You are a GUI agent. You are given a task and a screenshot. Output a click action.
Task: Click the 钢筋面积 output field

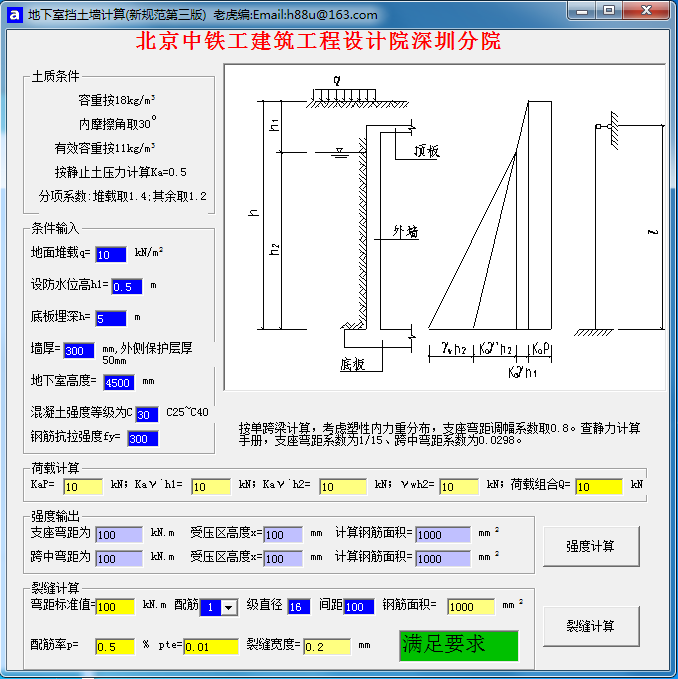pos(471,607)
